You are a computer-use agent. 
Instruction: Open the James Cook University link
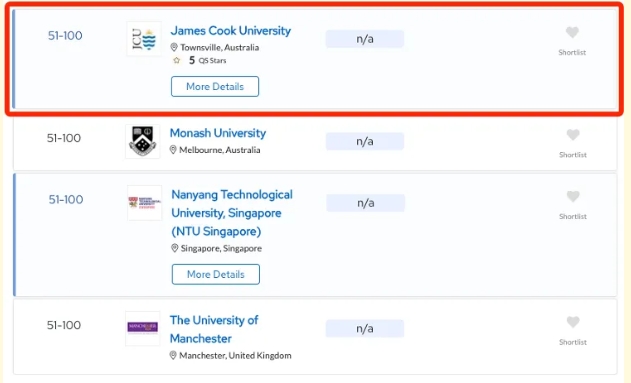231,31
